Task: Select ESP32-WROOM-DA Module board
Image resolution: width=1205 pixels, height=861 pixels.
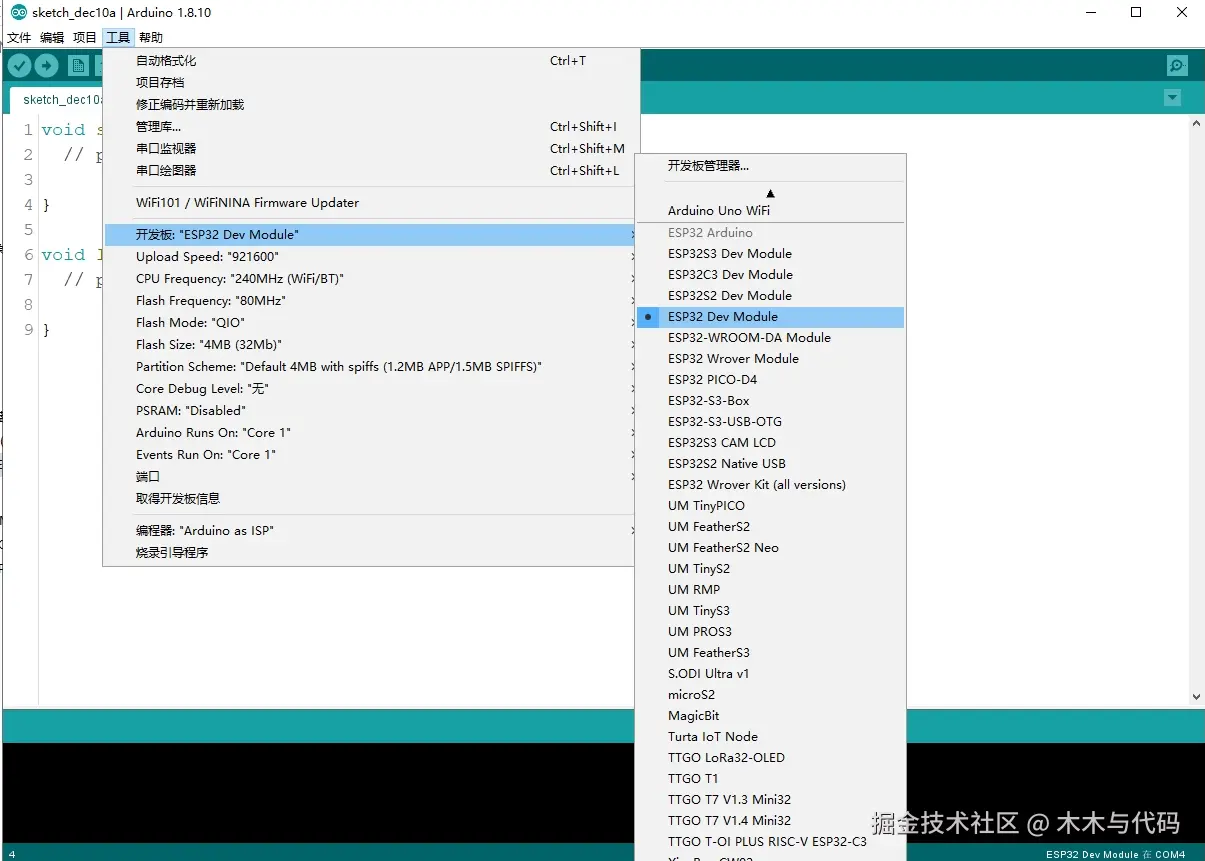Action: (770, 338)
